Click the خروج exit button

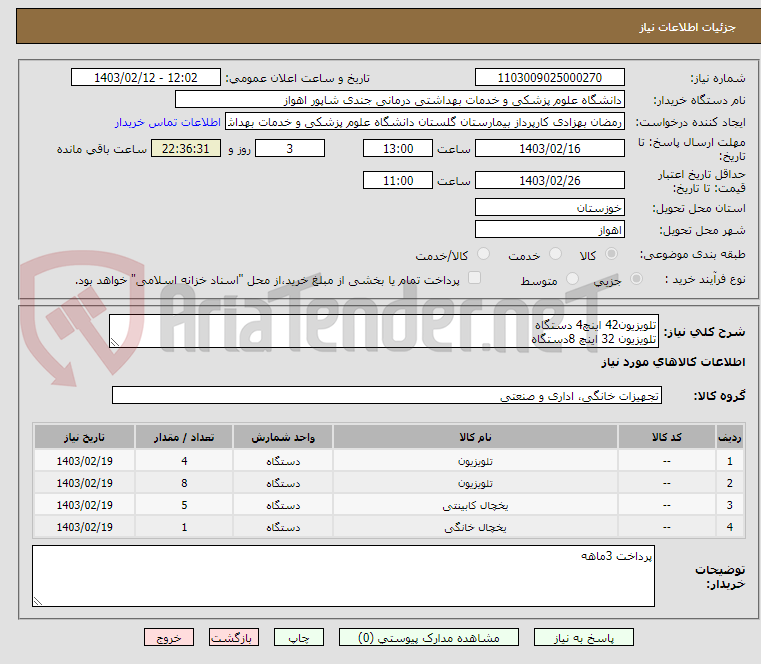tap(168, 637)
